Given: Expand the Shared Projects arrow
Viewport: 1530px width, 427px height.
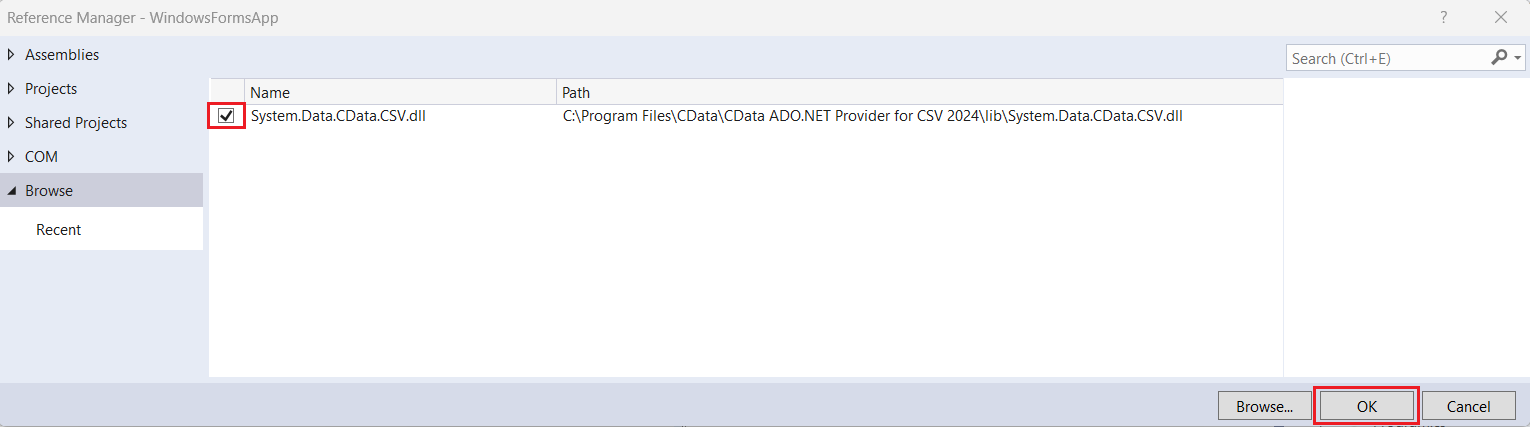Looking at the screenshot, I should click(x=11, y=123).
